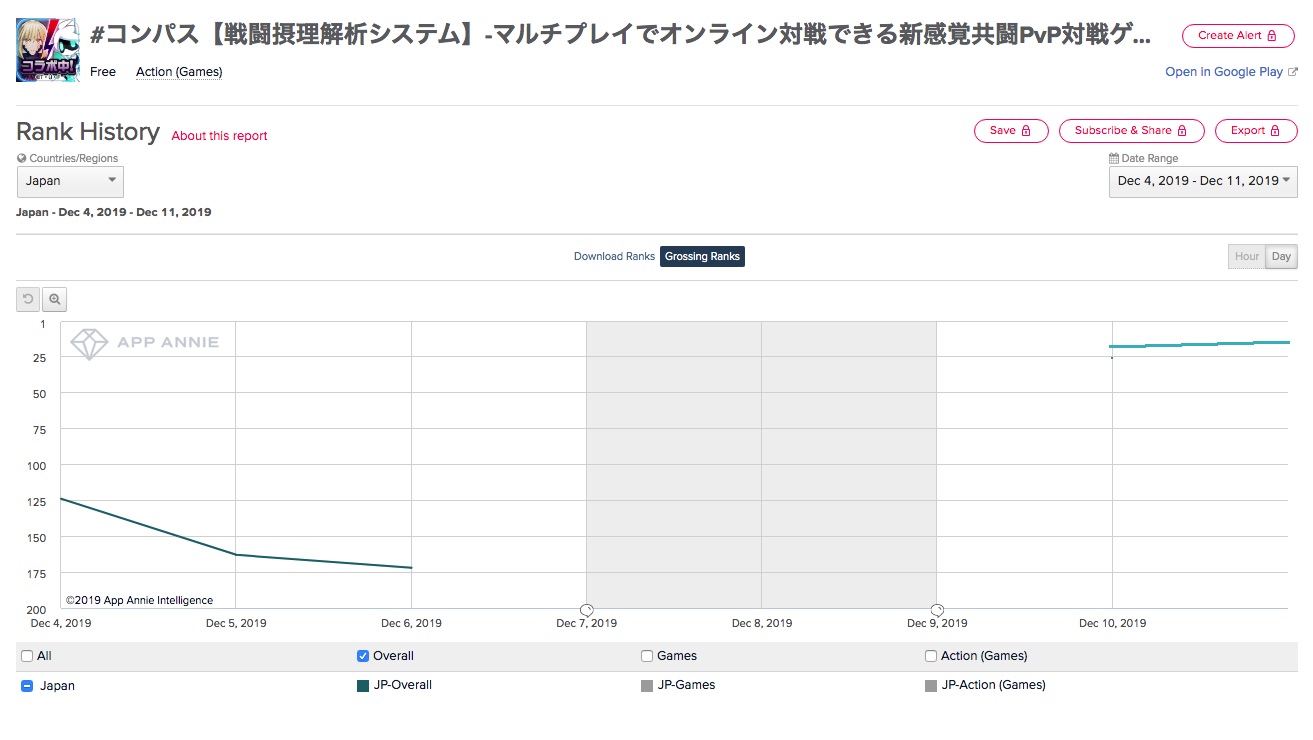1313x740 pixels.
Task: Open the Date Range dropdown
Action: [1203, 181]
